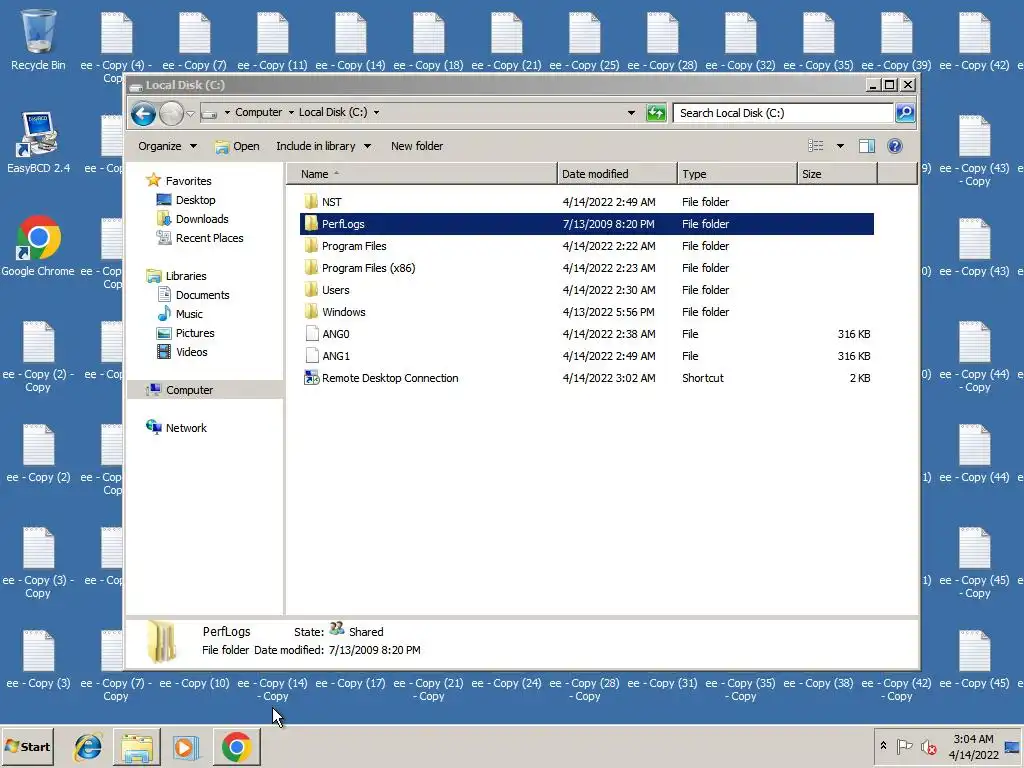This screenshot has height=768, width=1024.
Task: Open the Organize menu
Action: point(167,146)
